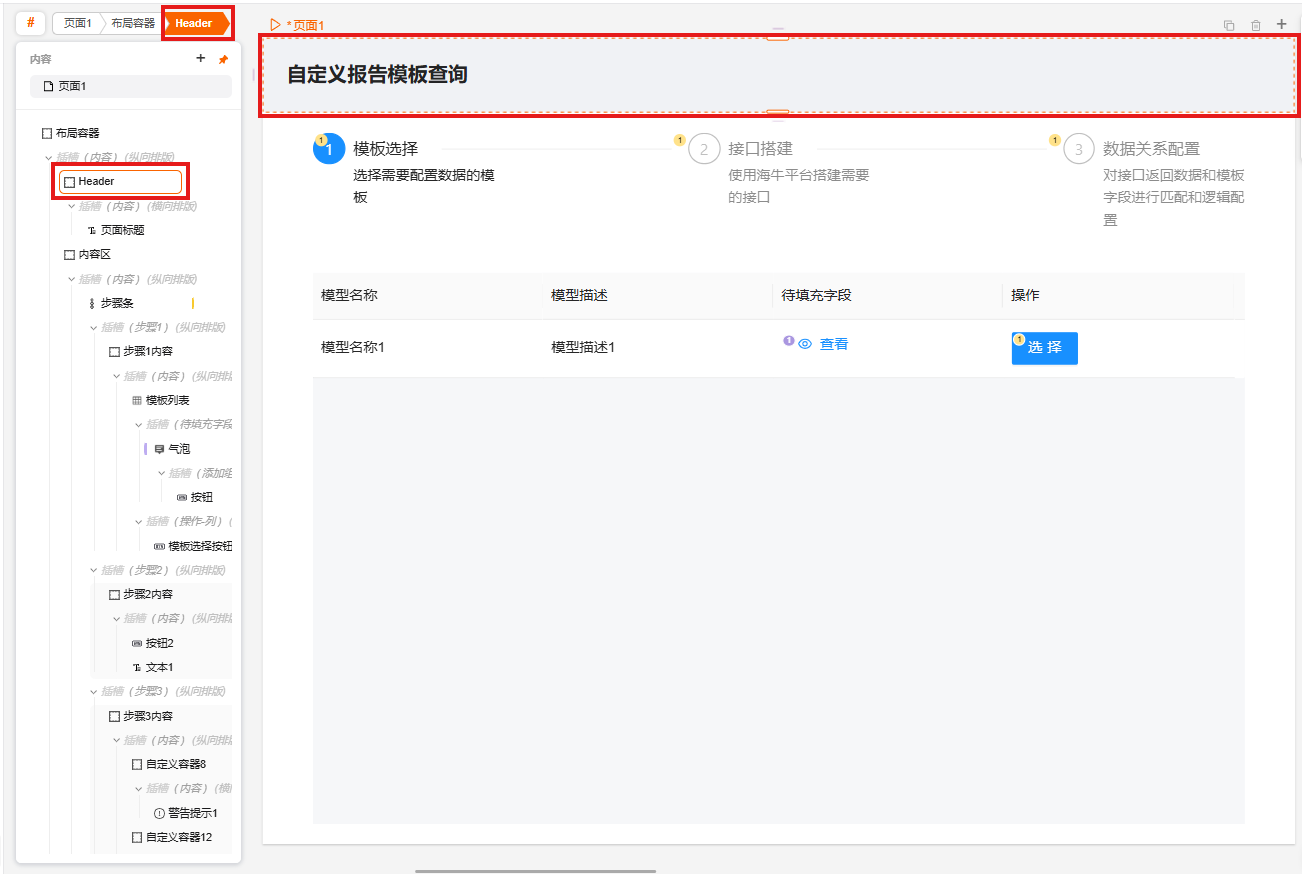Click 布局容器 in the breadcrumb path
This screenshot has height=874, width=1302.
[132, 21]
